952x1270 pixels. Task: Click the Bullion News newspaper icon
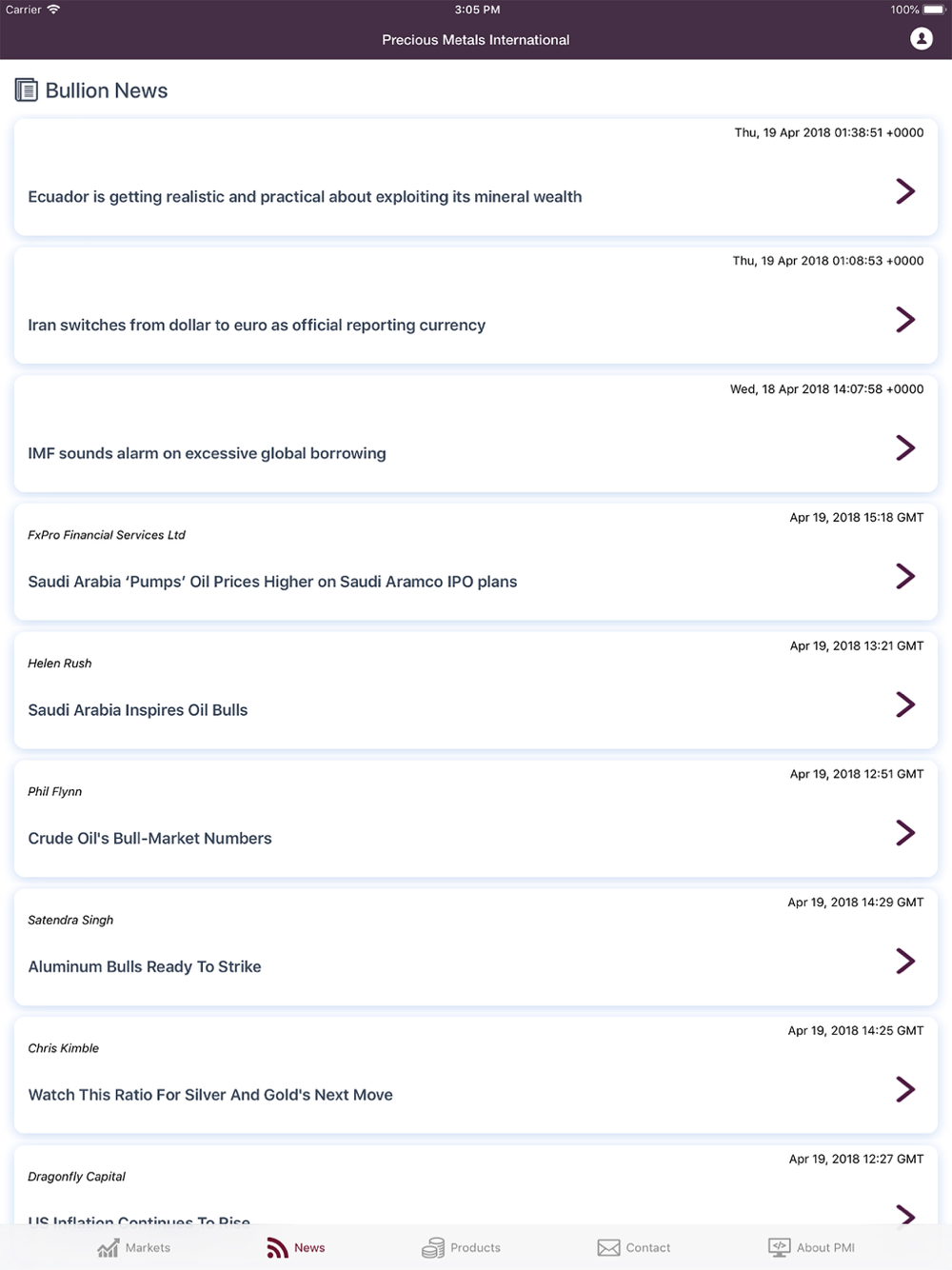point(27,90)
